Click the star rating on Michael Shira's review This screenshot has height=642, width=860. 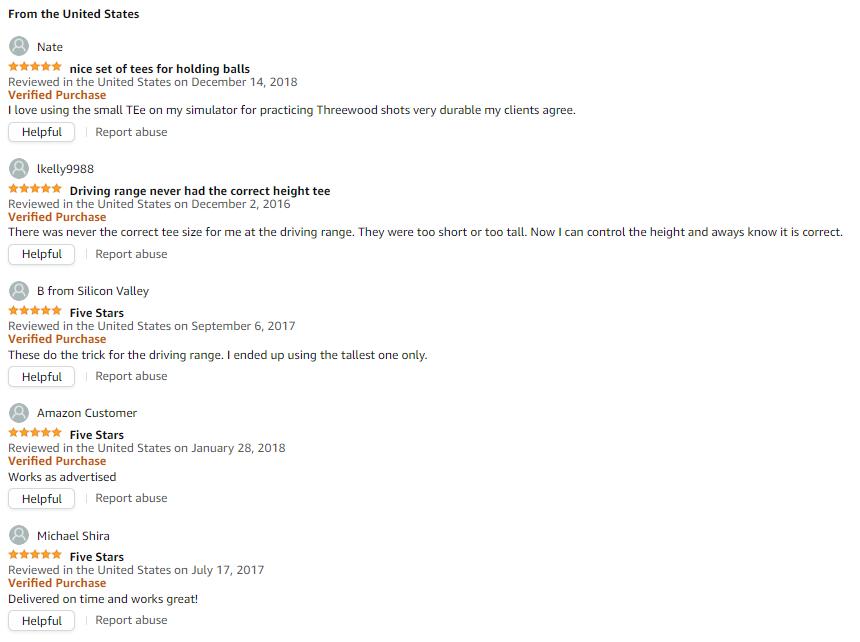tap(35, 555)
